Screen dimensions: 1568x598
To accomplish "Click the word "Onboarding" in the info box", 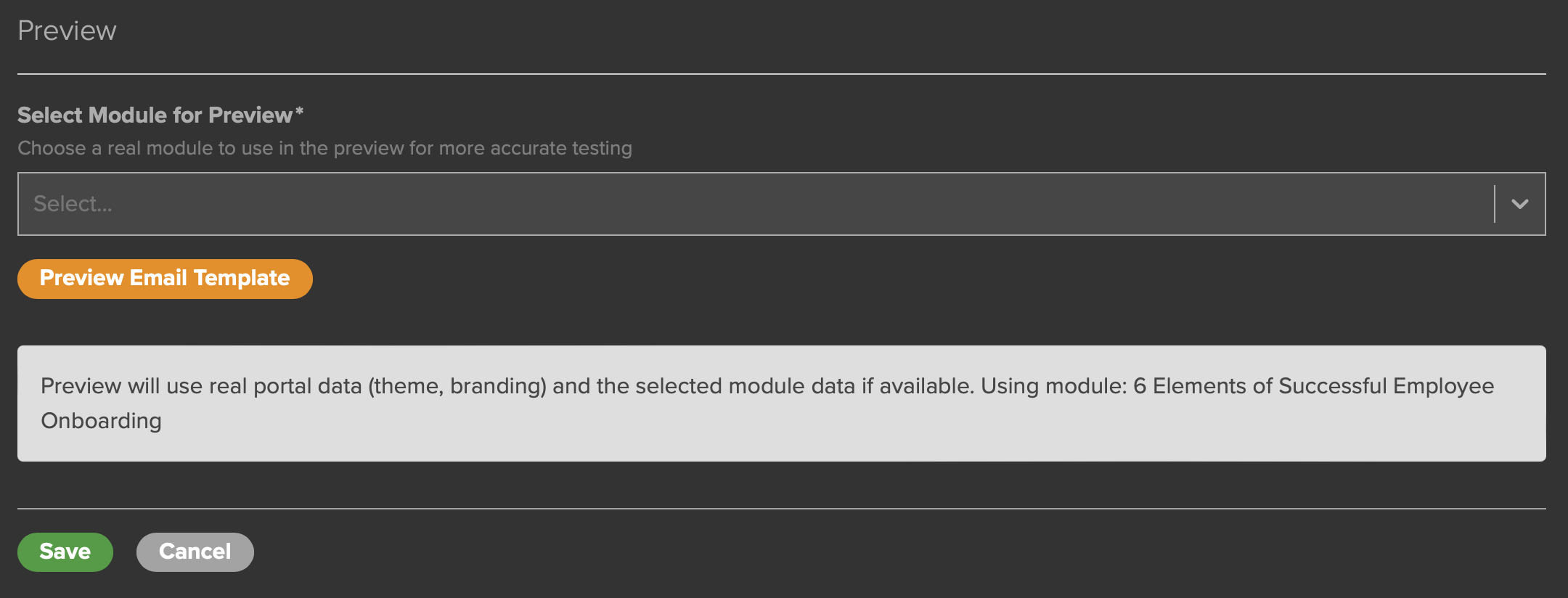I will coord(101,421).
